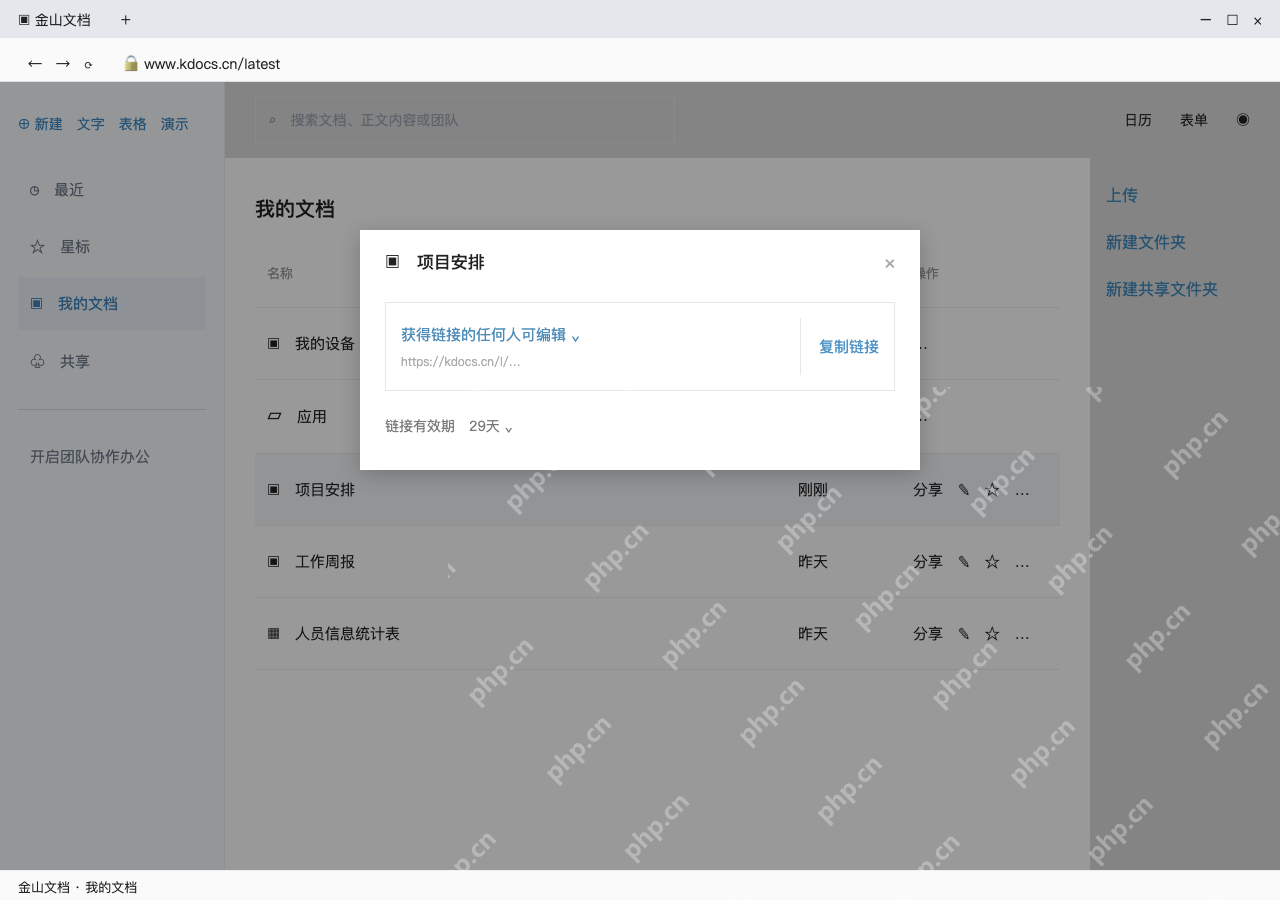Click 分享 for 人员信息统计表 row
This screenshot has height=900, width=1280.
(928, 634)
